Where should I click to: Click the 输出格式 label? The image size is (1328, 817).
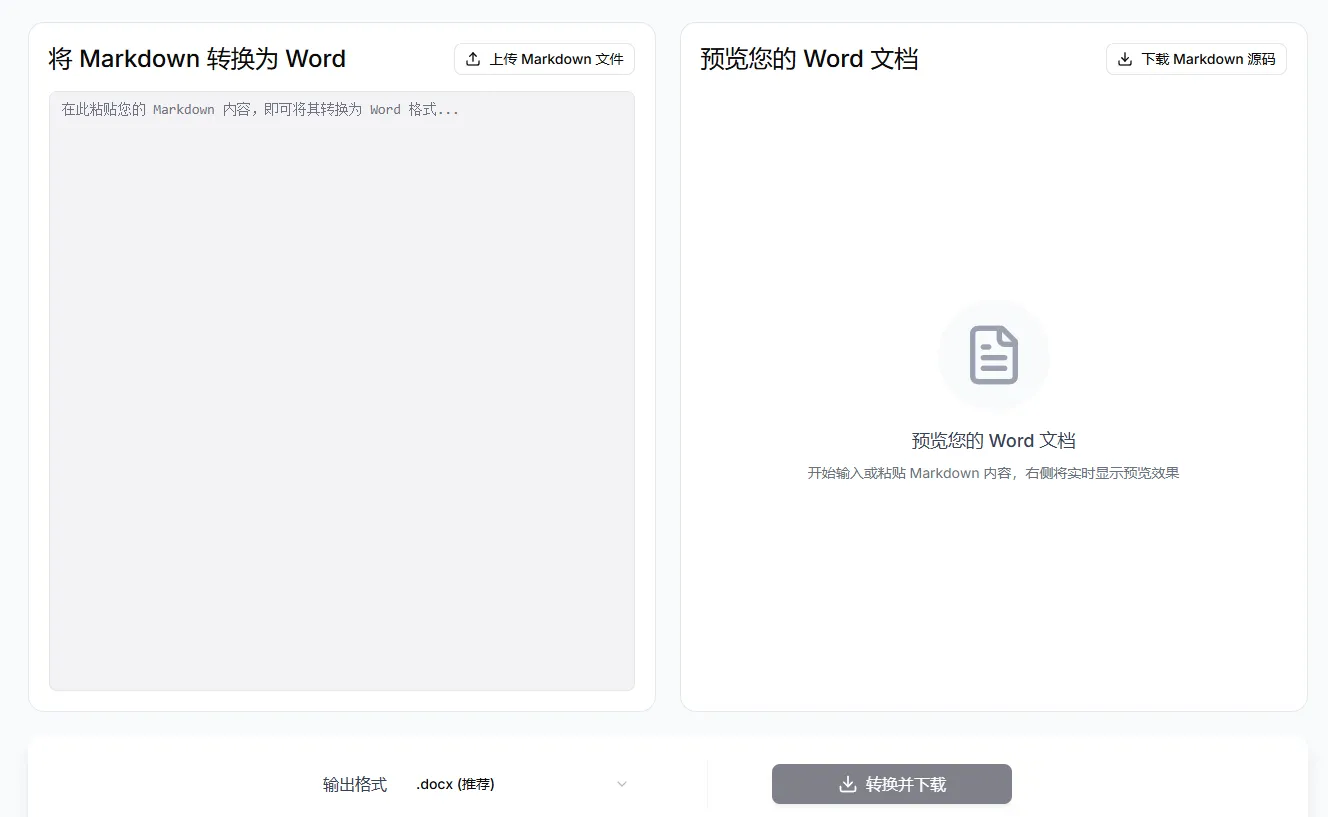click(x=354, y=784)
